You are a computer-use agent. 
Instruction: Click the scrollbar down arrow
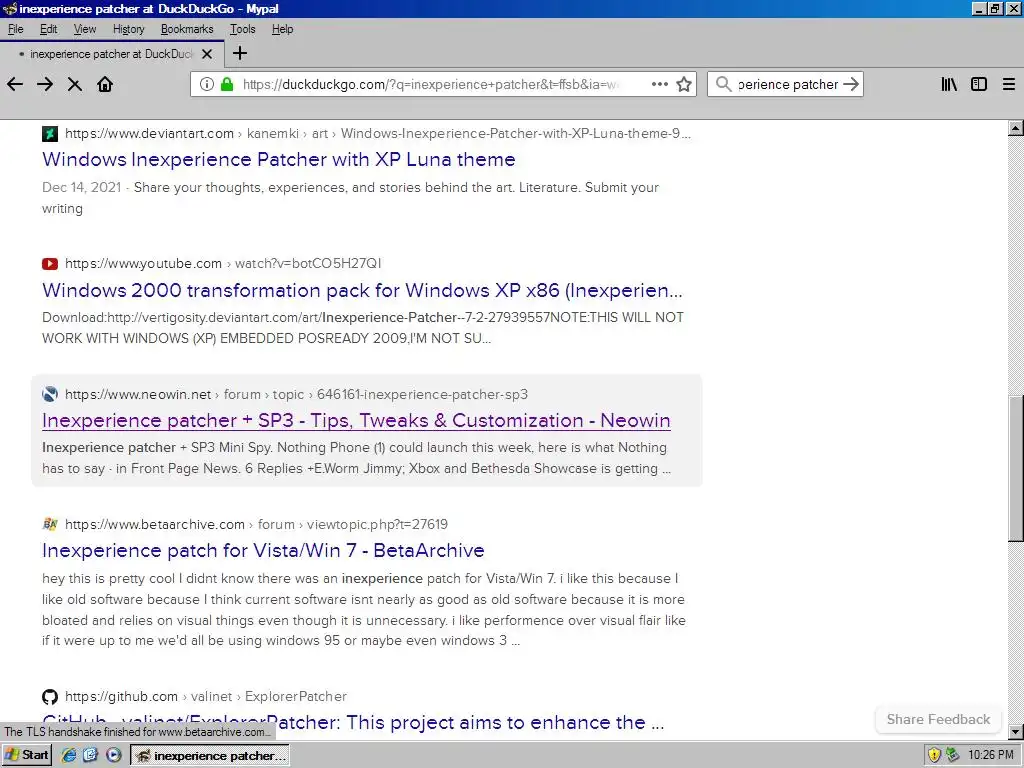tap(1016, 731)
